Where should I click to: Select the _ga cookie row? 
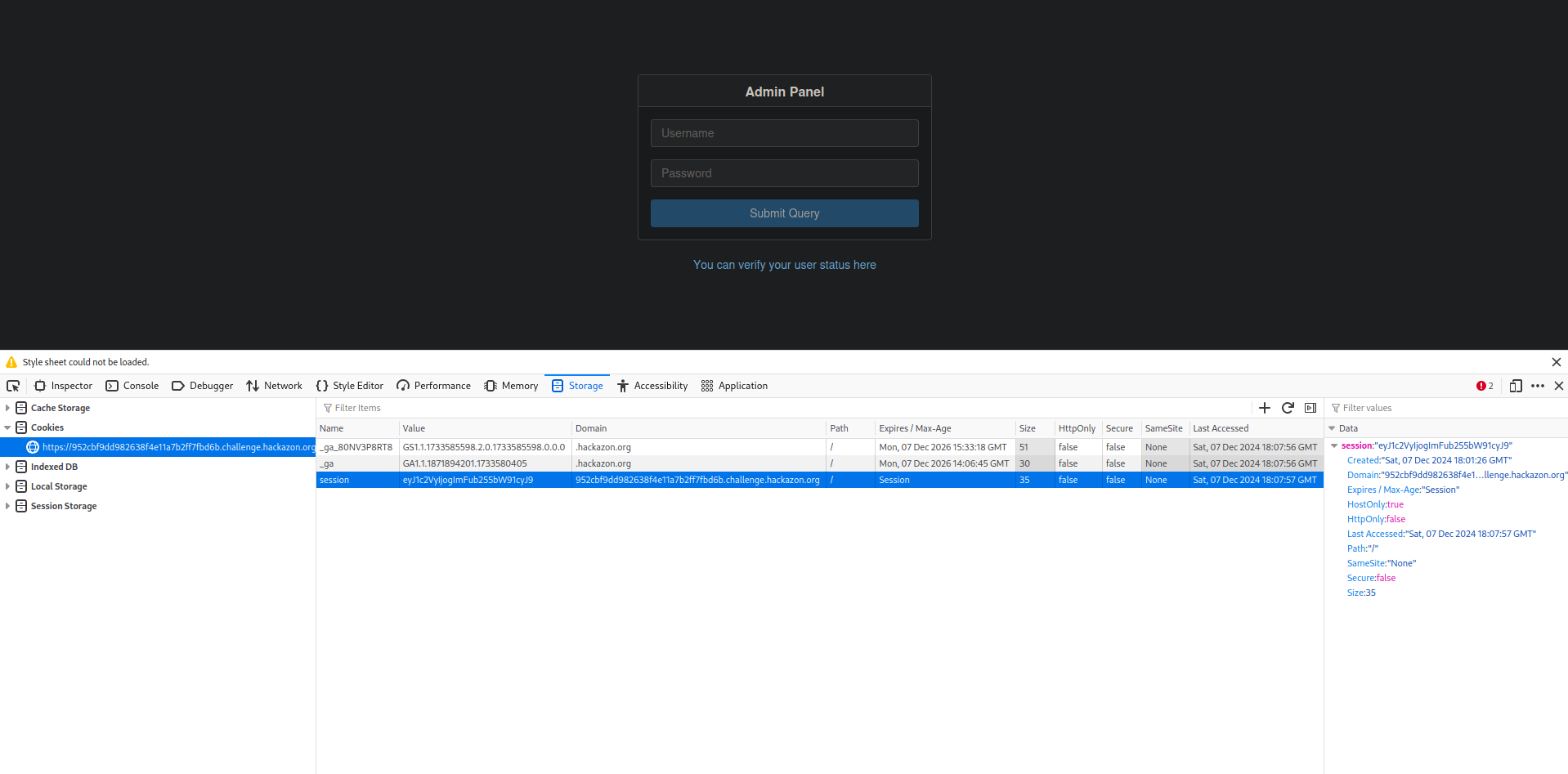pos(820,463)
